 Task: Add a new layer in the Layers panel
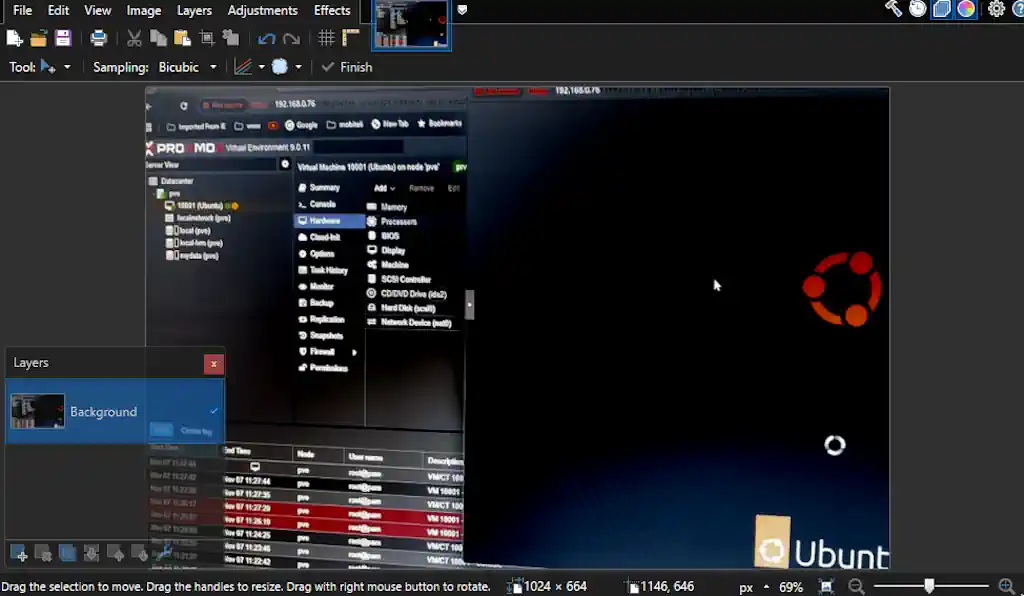pyautogui.click(x=18, y=553)
